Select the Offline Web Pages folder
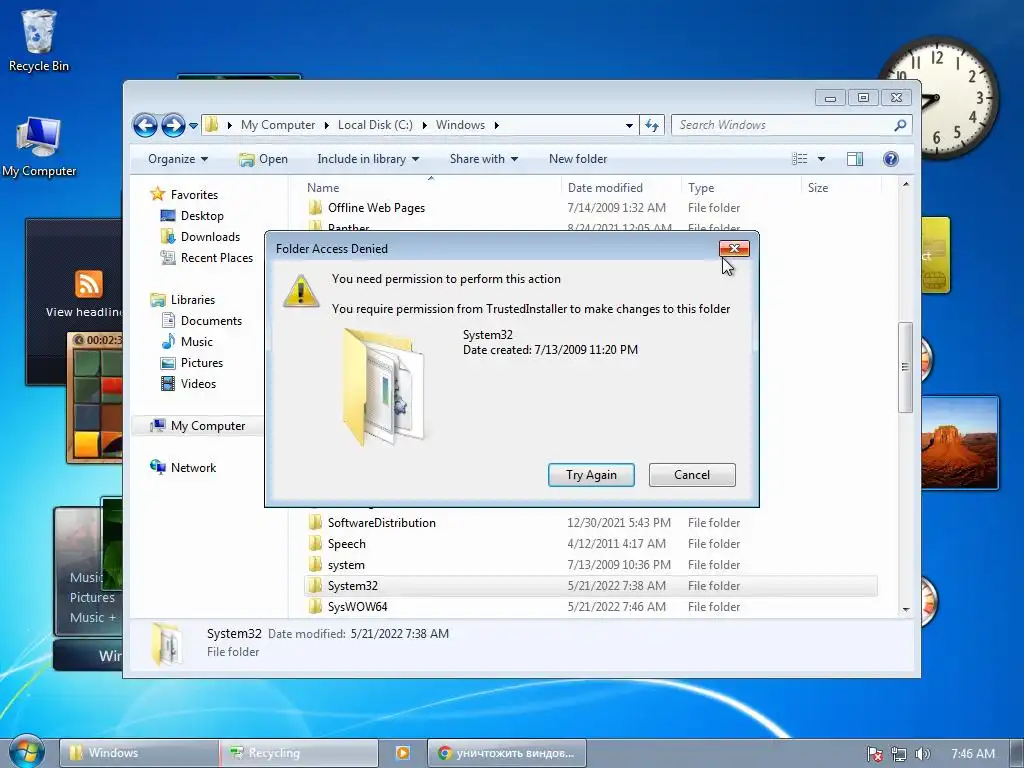The image size is (1024, 768). pos(376,208)
